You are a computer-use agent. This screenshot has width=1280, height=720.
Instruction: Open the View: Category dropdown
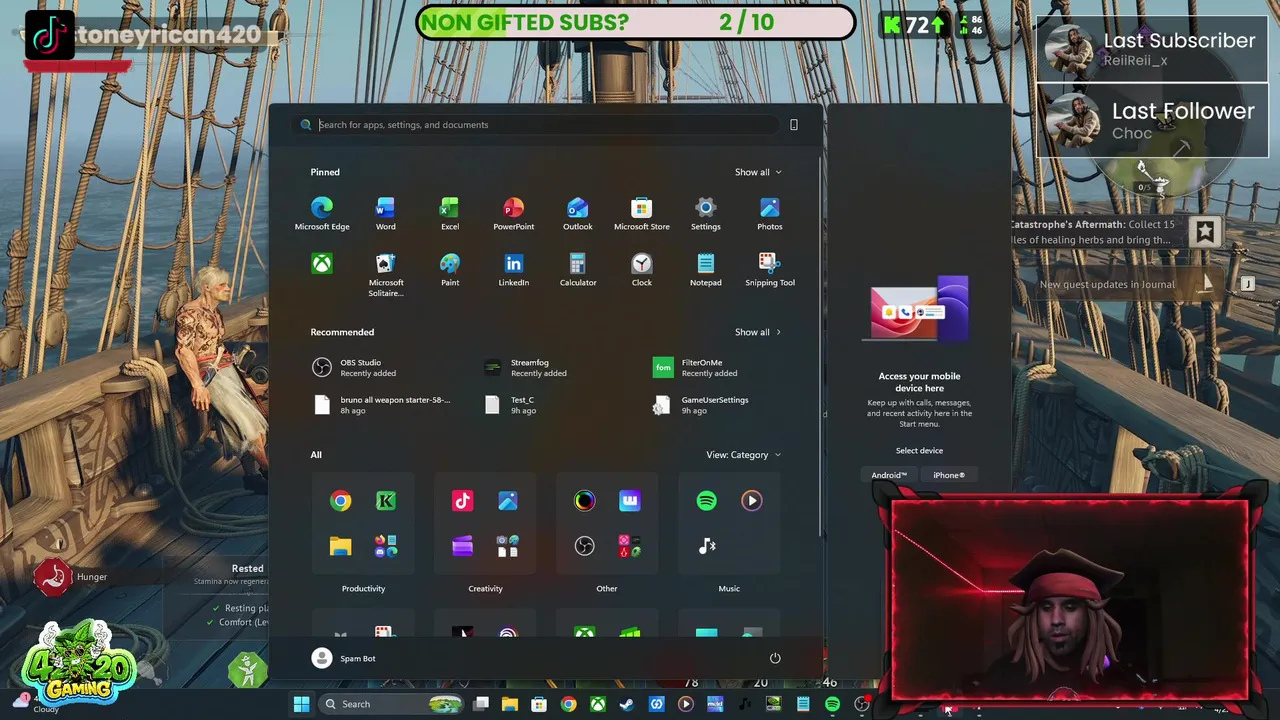tap(743, 455)
